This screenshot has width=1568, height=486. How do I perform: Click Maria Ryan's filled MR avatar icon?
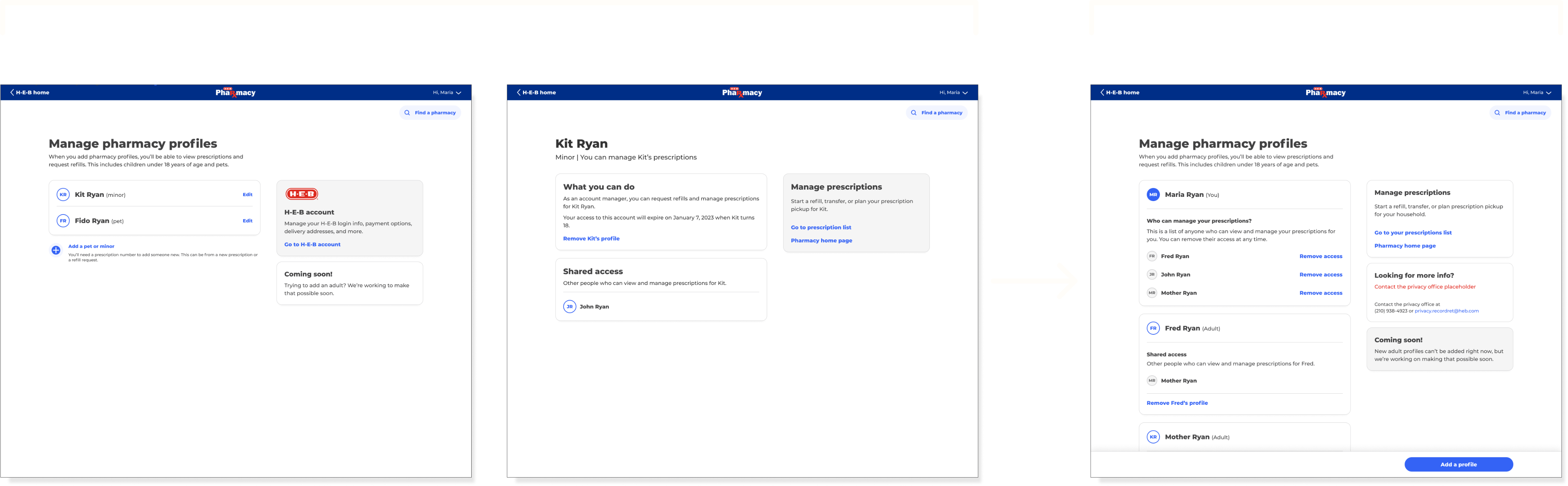pyautogui.click(x=1153, y=195)
